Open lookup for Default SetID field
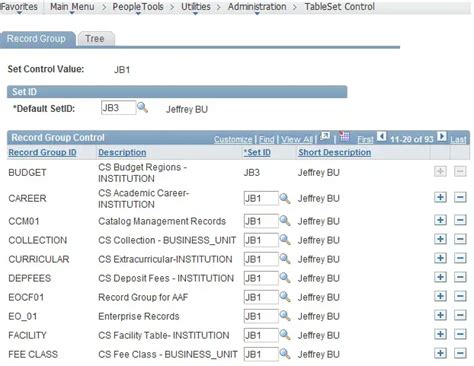Screen dimensions: 474x366 pyautogui.click(x=142, y=108)
